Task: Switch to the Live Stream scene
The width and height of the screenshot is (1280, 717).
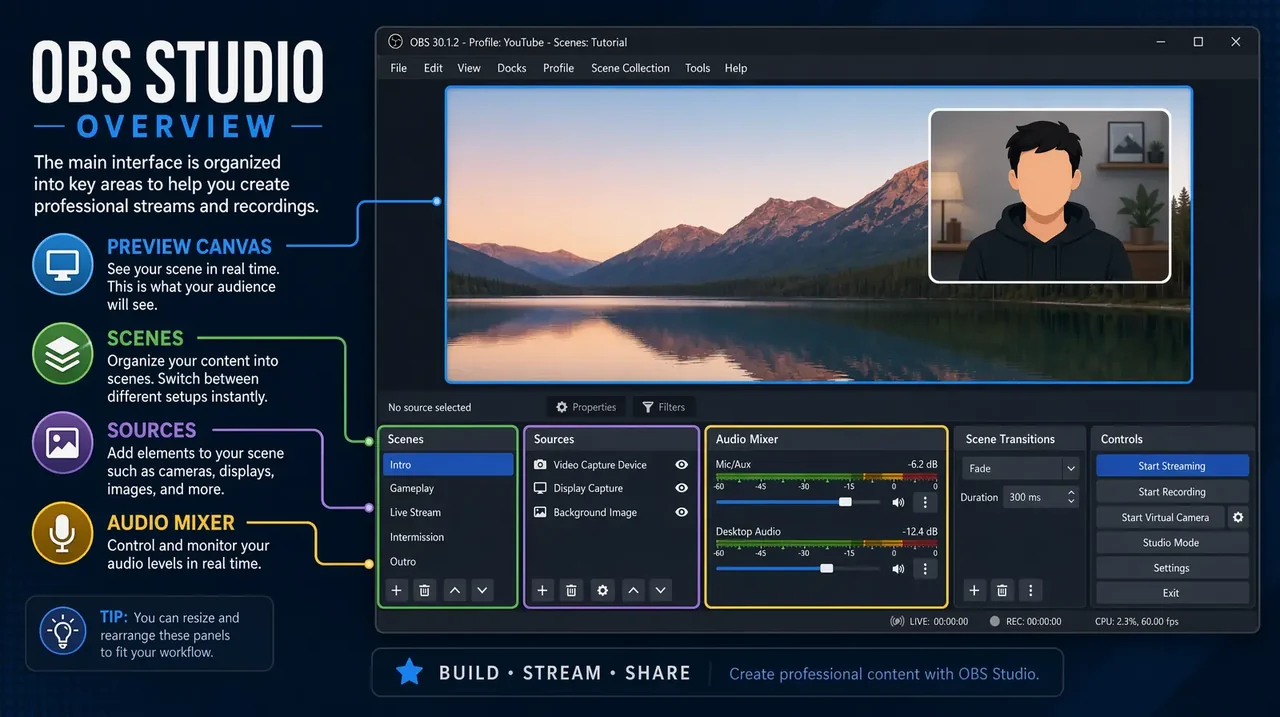Action: pos(448,512)
